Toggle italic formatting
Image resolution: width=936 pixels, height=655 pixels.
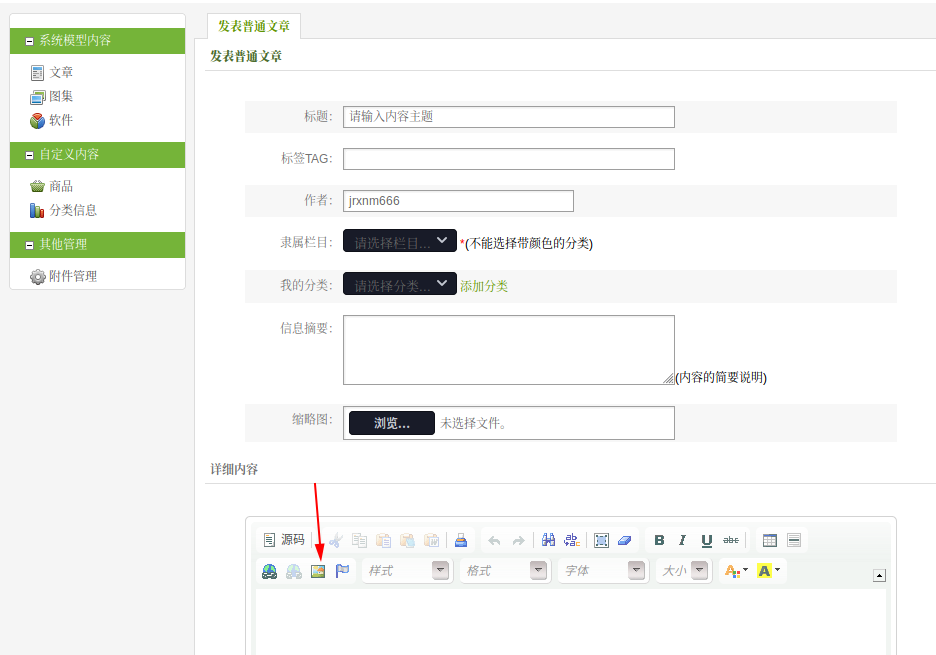683,540
